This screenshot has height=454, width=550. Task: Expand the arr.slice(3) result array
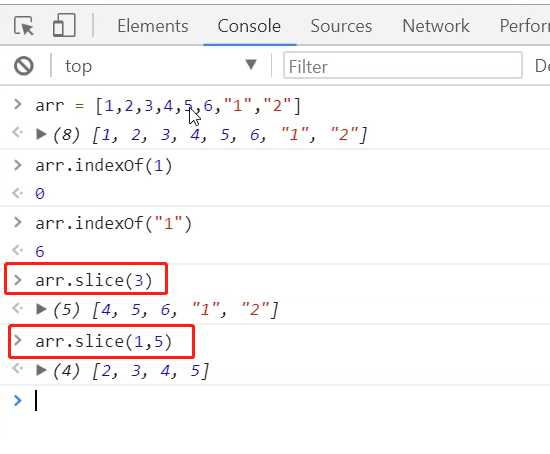click(x=41, y=309)
